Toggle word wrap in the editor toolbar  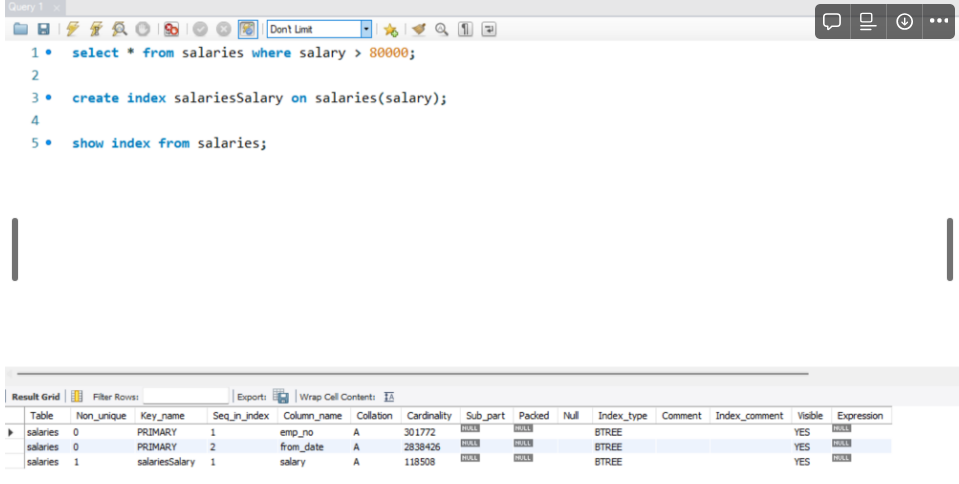click(489, 29)
